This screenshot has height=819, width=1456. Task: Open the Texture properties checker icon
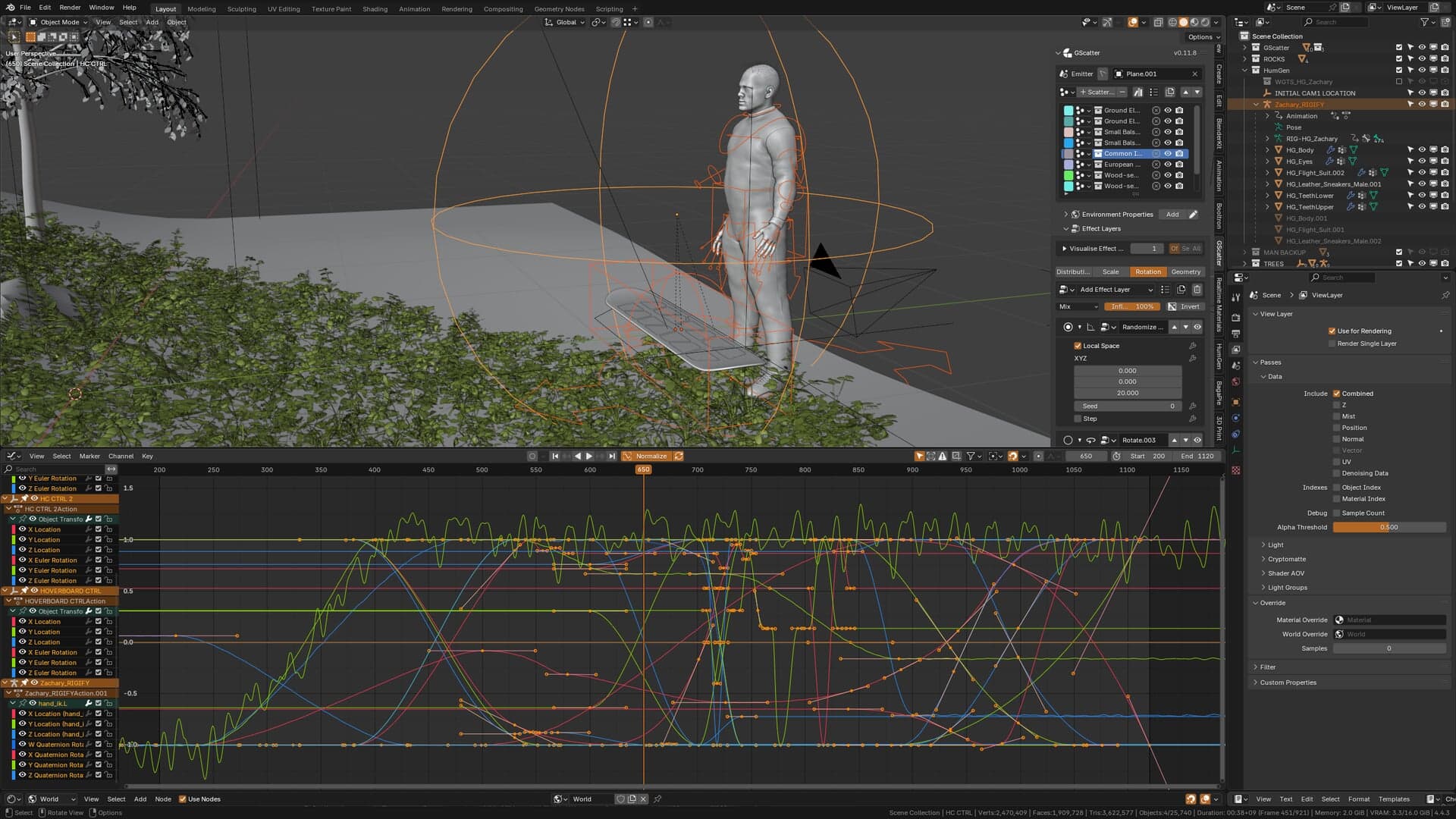click(x=1236, y=470)
